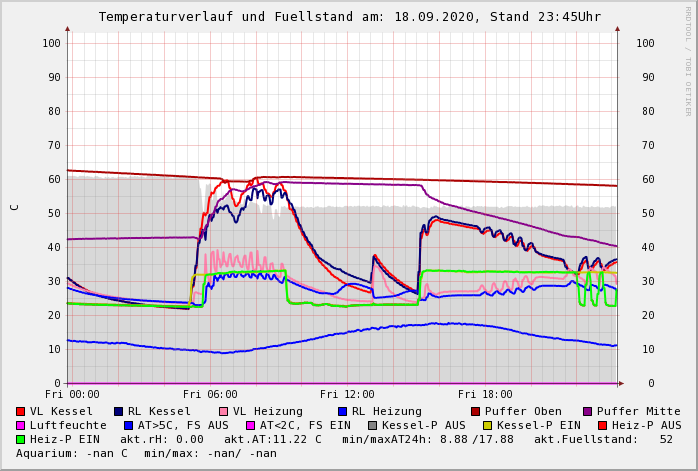698x471 pixels.
Task: Click the Heiz-P AUS legend label
Action: tap(645, 425)
